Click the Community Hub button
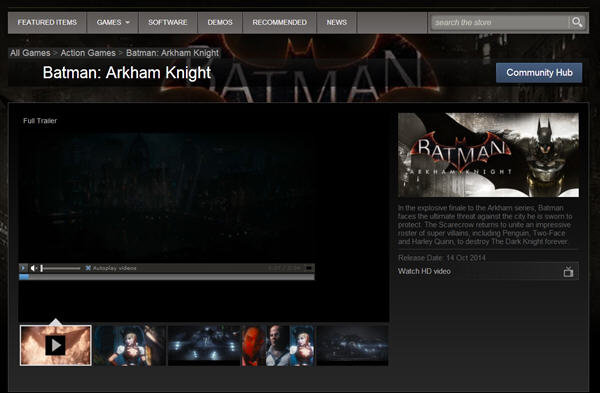The image size is (600, 393). 539,73
